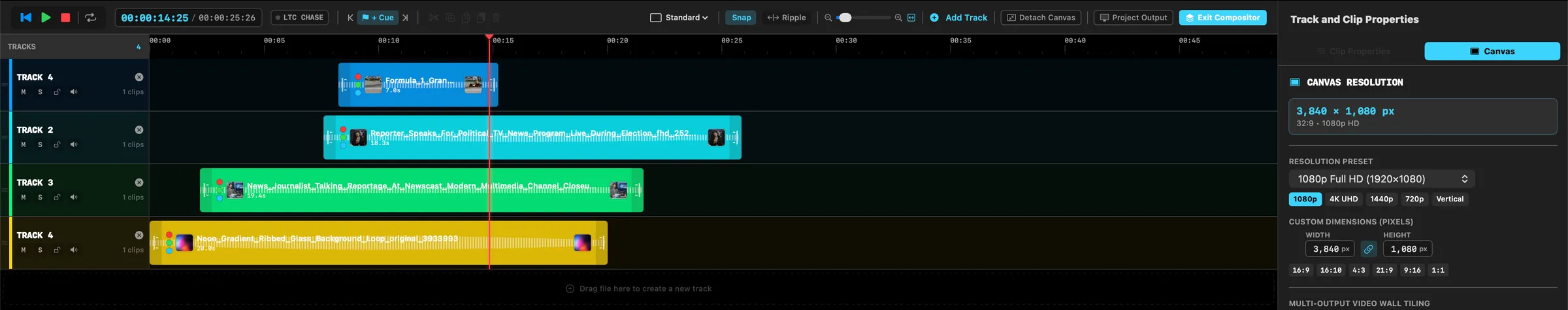The width and height of the screenshot is (1568, 310).
Task: Remove the TRACK 4 holding the Formula_1_Gran clip
Action: pyautogui.click(x=139, y=77)
